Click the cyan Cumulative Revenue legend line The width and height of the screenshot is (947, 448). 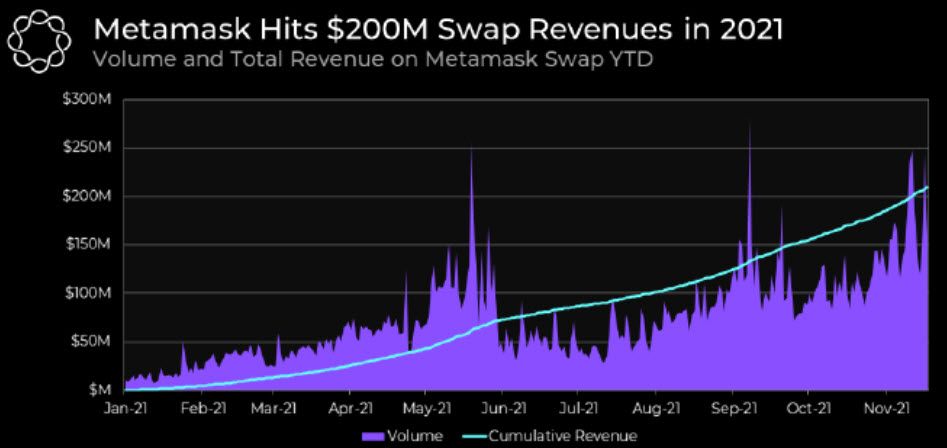[x=474, y=436]
